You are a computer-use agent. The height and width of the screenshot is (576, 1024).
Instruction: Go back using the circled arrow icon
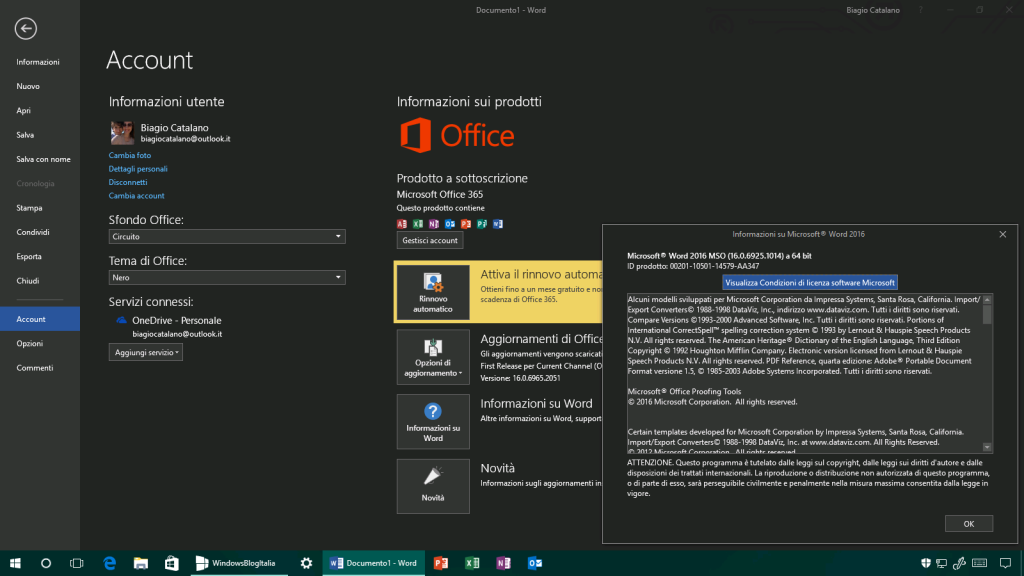25,28
